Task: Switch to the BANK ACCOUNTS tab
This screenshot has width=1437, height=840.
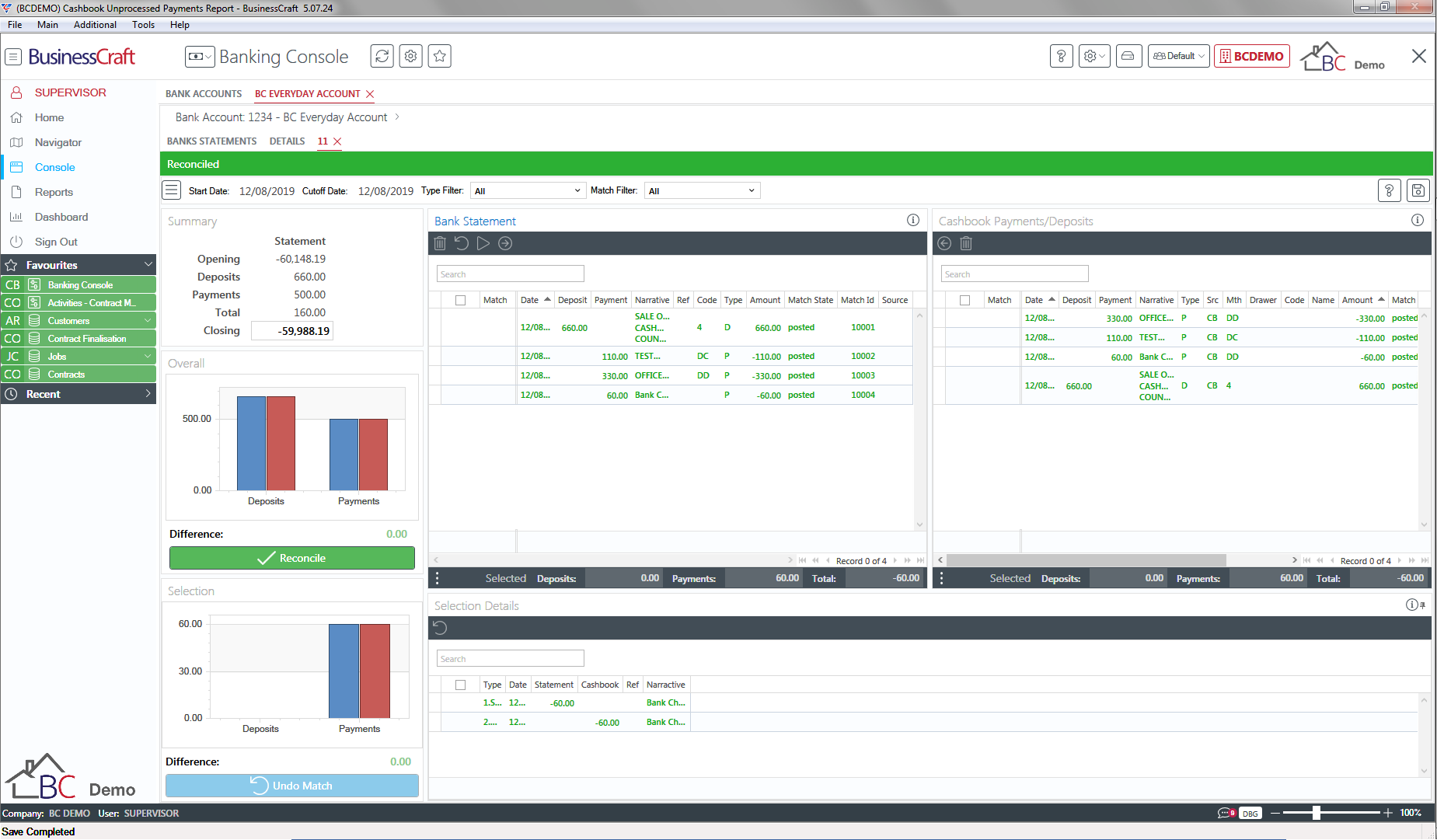Action: 204,93
